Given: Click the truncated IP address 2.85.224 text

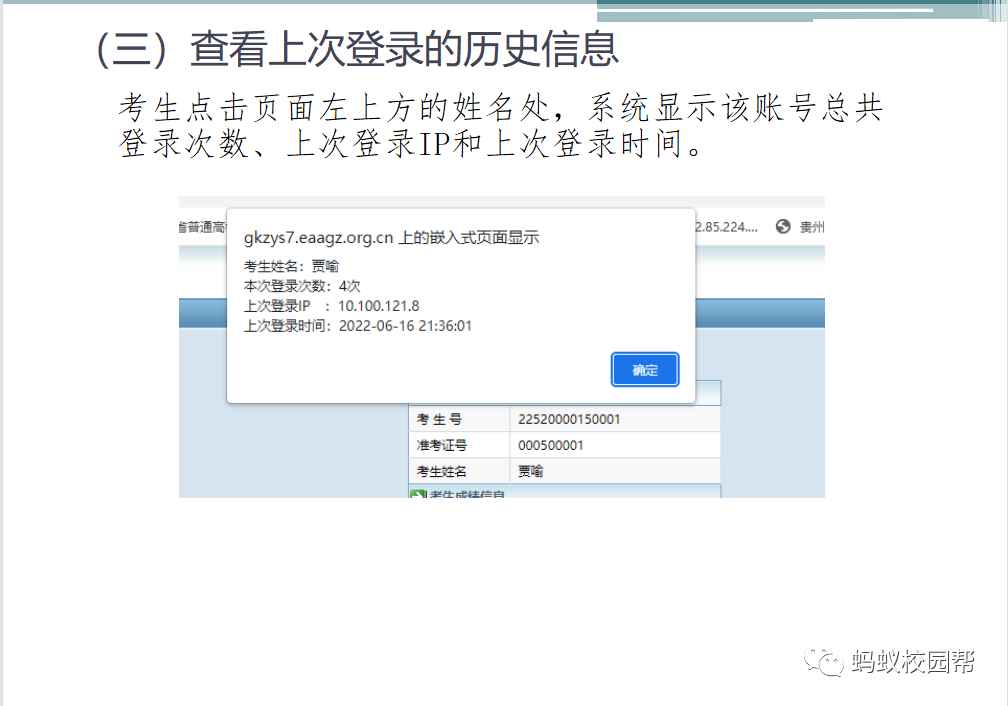Looking at the screenshot, I should [x=726, y=227].
